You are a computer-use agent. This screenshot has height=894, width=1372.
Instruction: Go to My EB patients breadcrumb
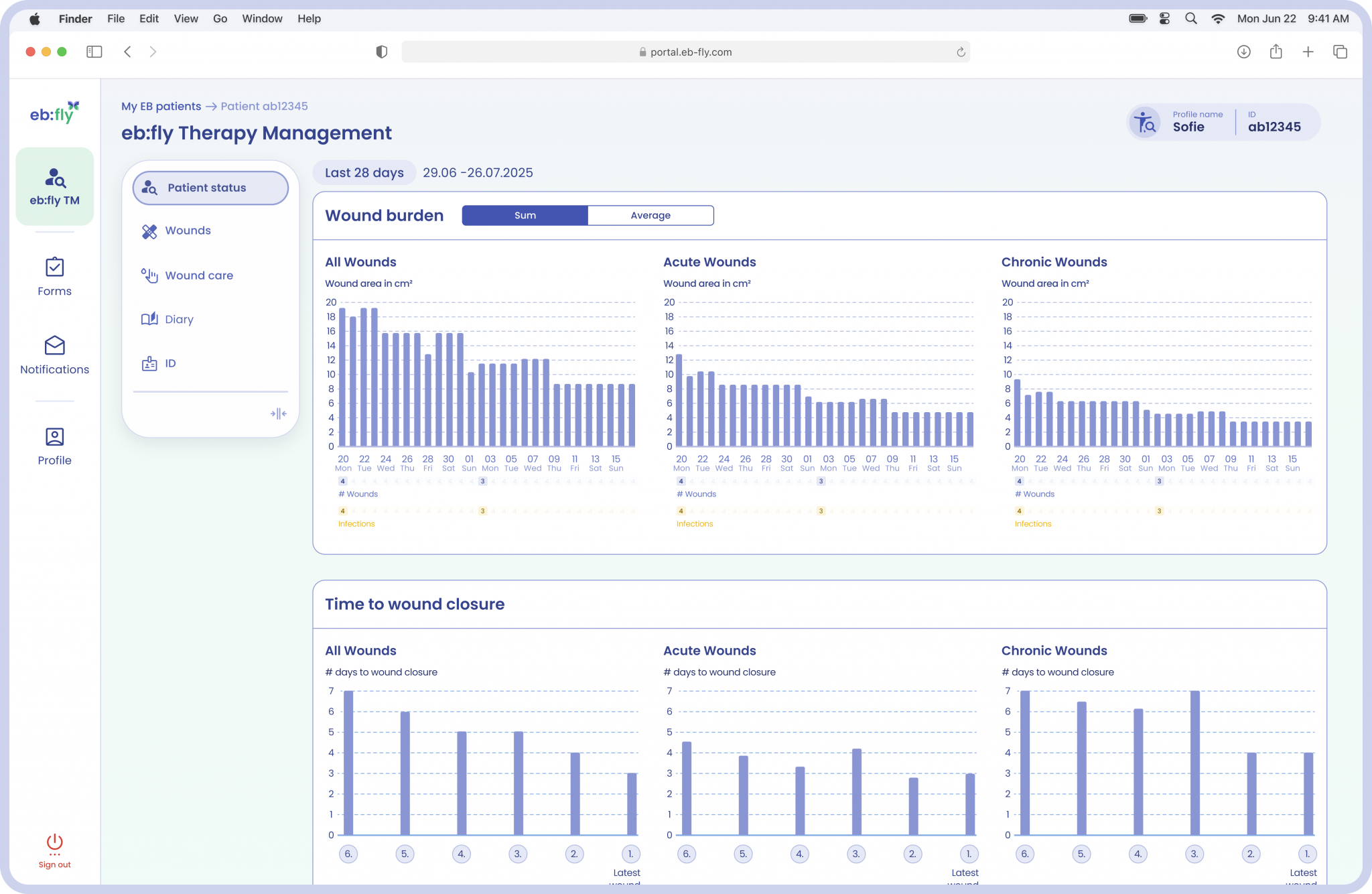(x=161, y=106)
